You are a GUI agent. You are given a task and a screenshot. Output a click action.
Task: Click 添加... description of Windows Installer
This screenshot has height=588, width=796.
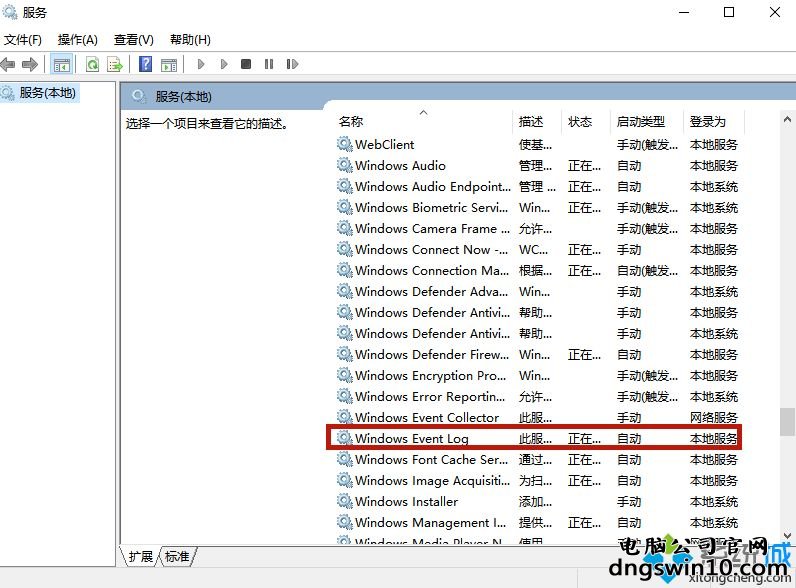click(535, 502)
